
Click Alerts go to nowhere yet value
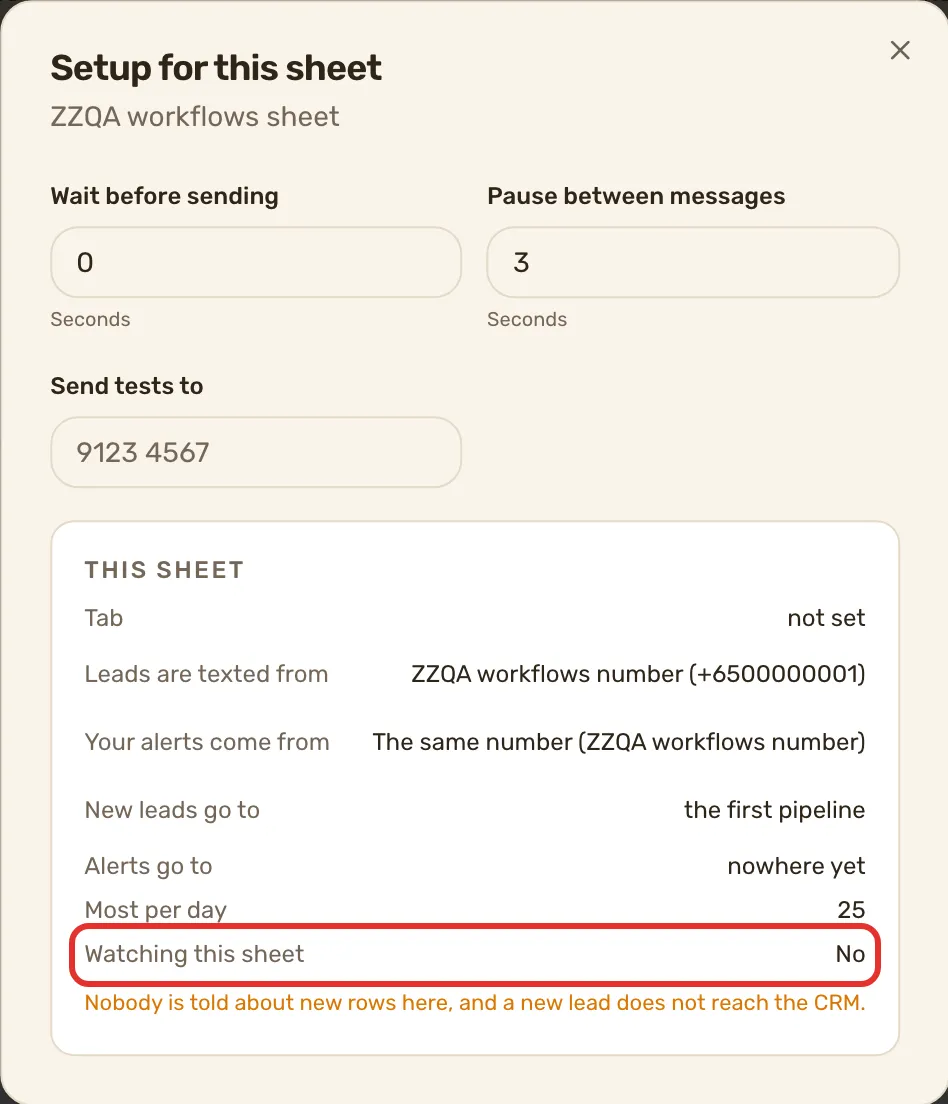coord(796,866)
